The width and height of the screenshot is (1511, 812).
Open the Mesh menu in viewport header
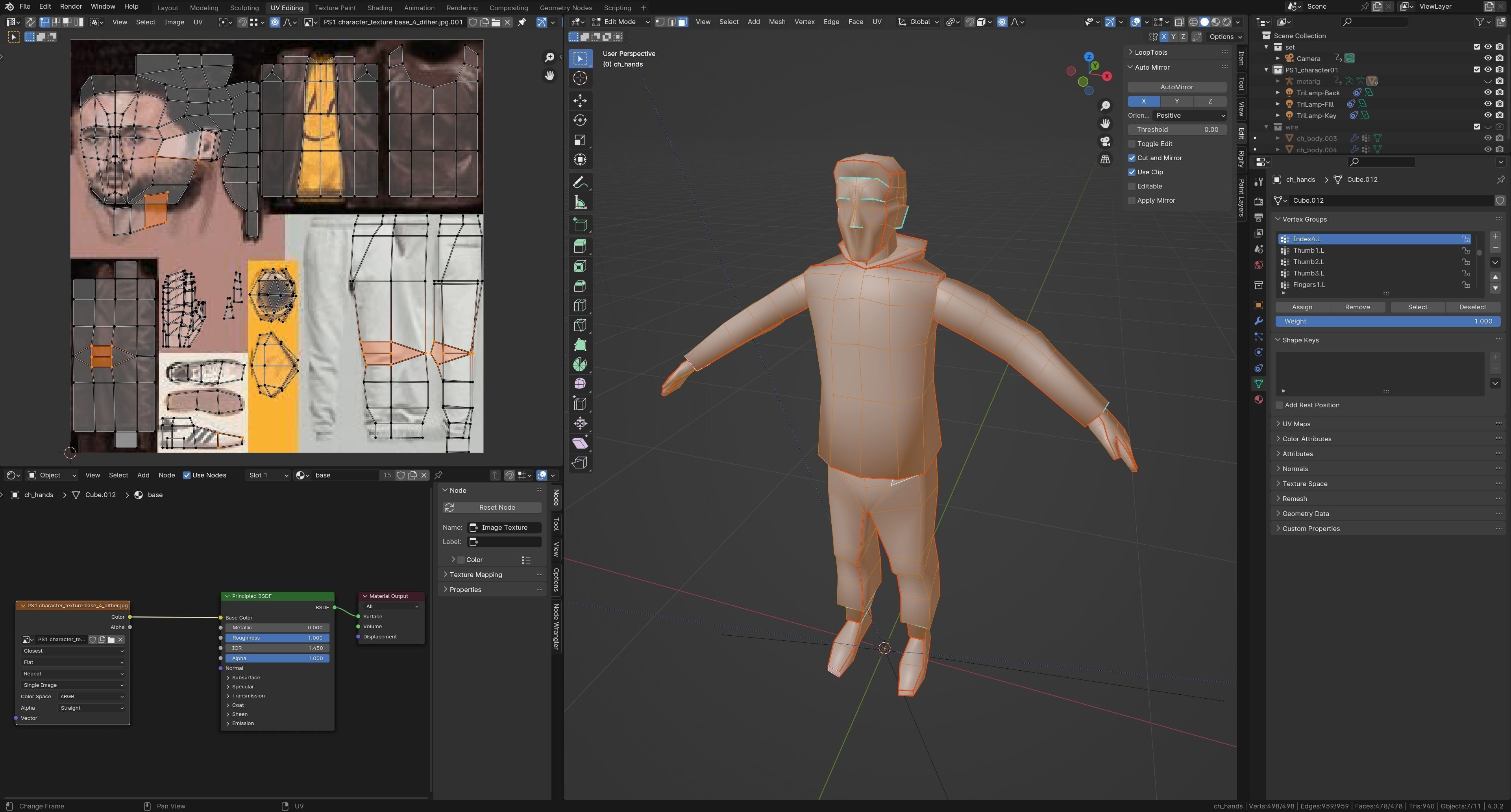(777, 22)
